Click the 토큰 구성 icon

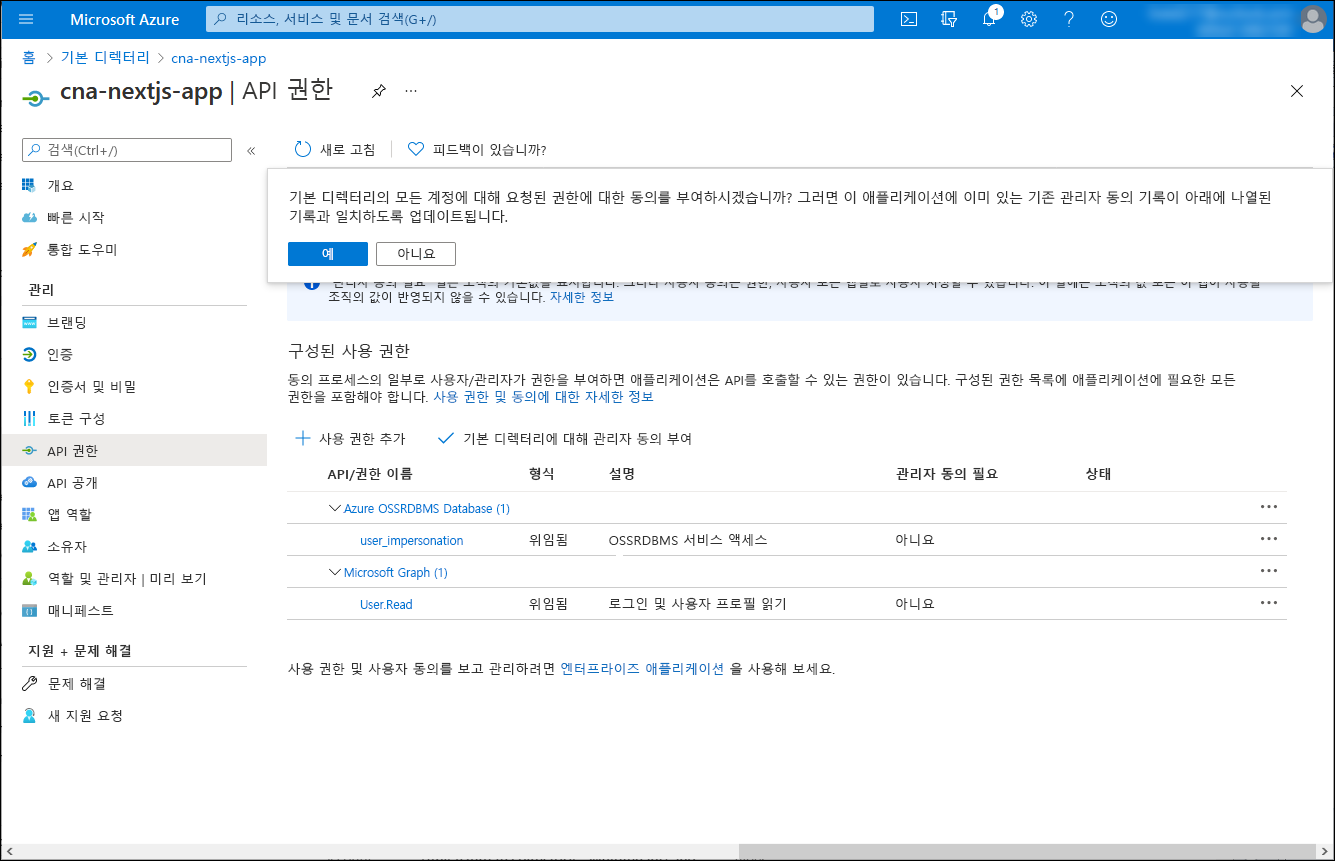pyautogui.click(x=29, y=418)
